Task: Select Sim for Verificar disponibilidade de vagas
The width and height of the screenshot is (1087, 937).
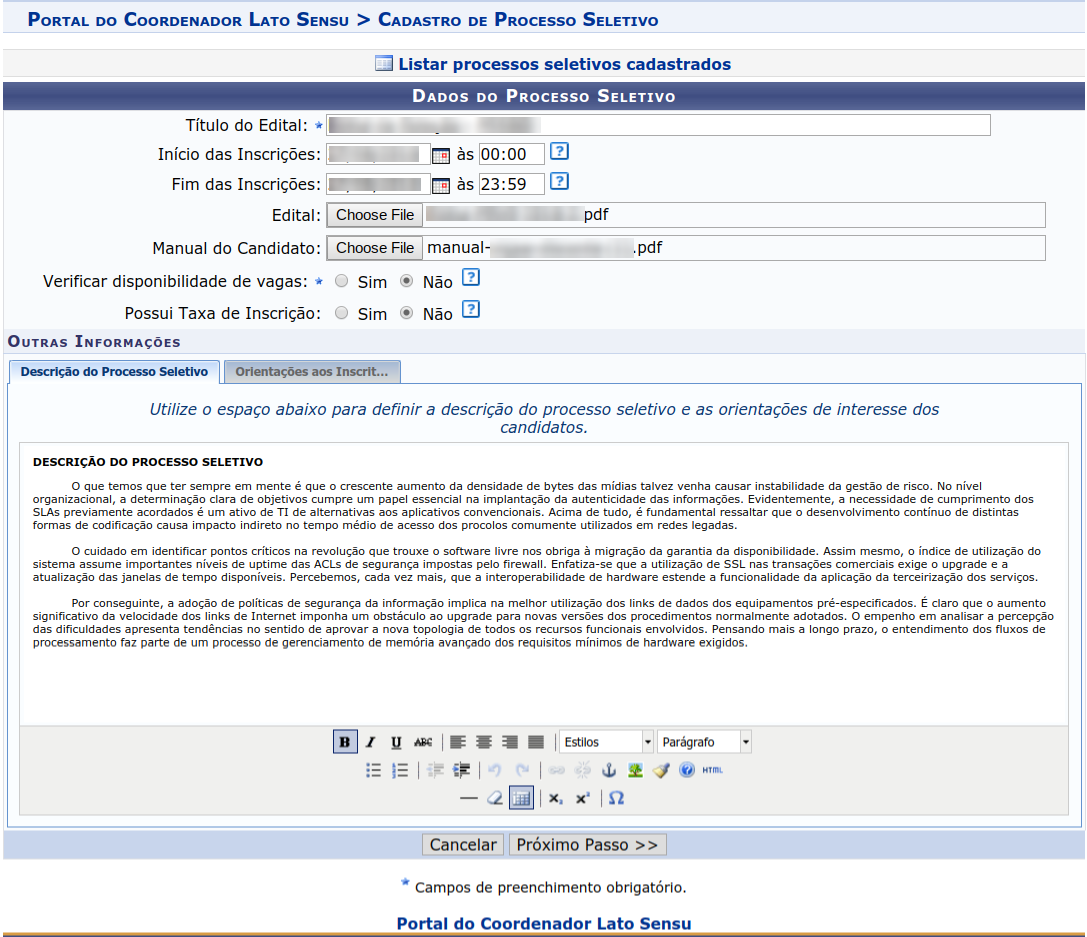Action: coord(341,281)
